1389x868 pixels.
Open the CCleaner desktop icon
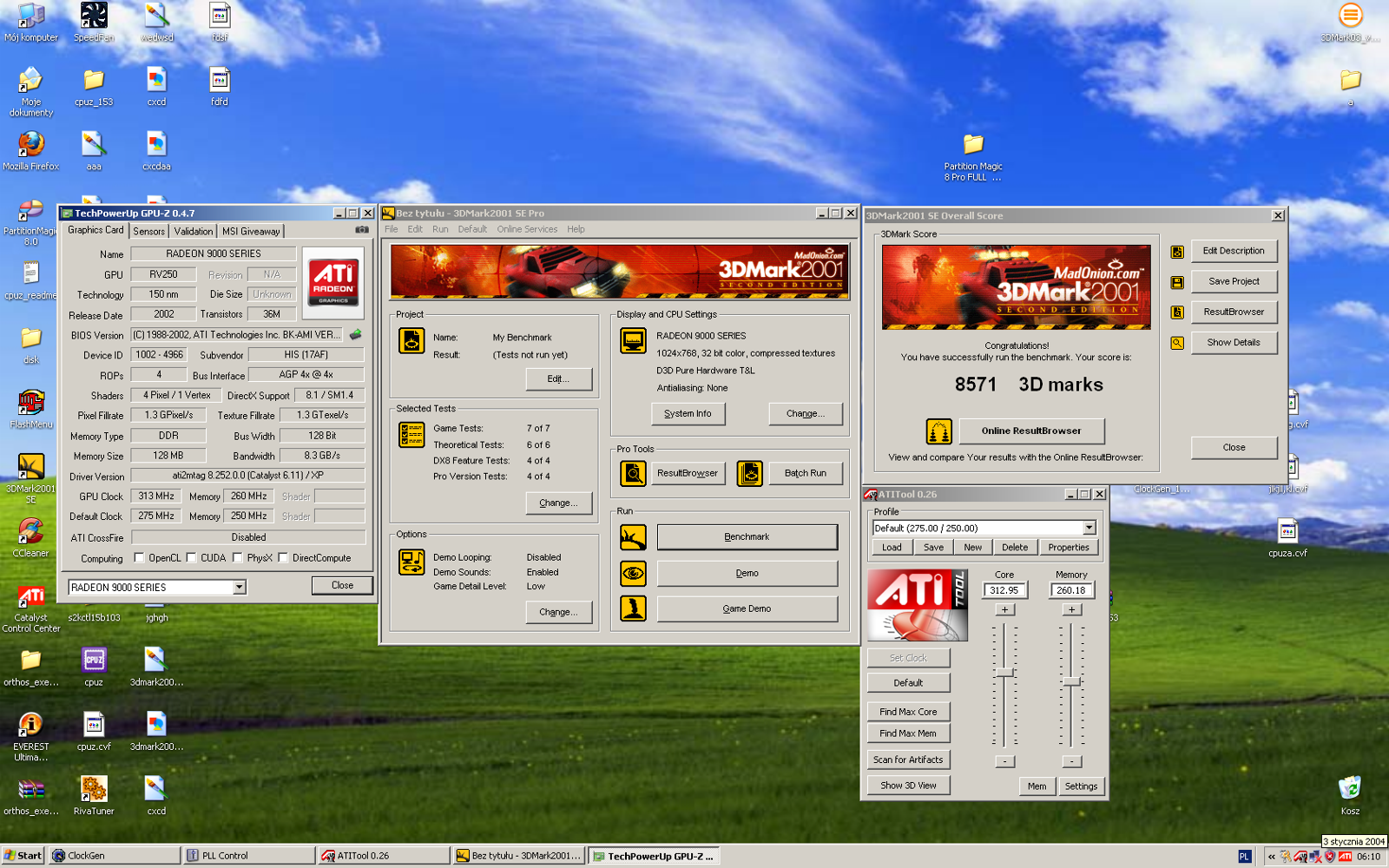click(x=31, y=537)
